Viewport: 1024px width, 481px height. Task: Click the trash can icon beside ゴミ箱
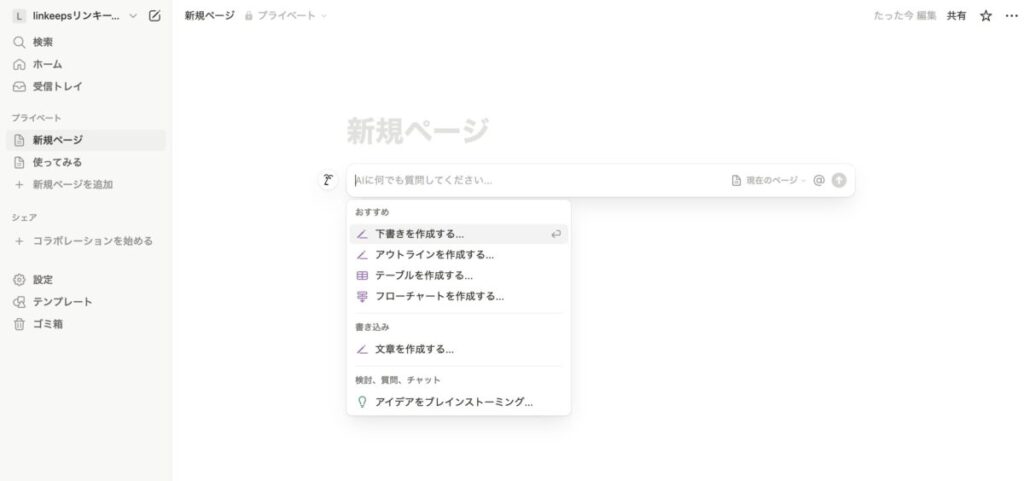click(20, 324)
